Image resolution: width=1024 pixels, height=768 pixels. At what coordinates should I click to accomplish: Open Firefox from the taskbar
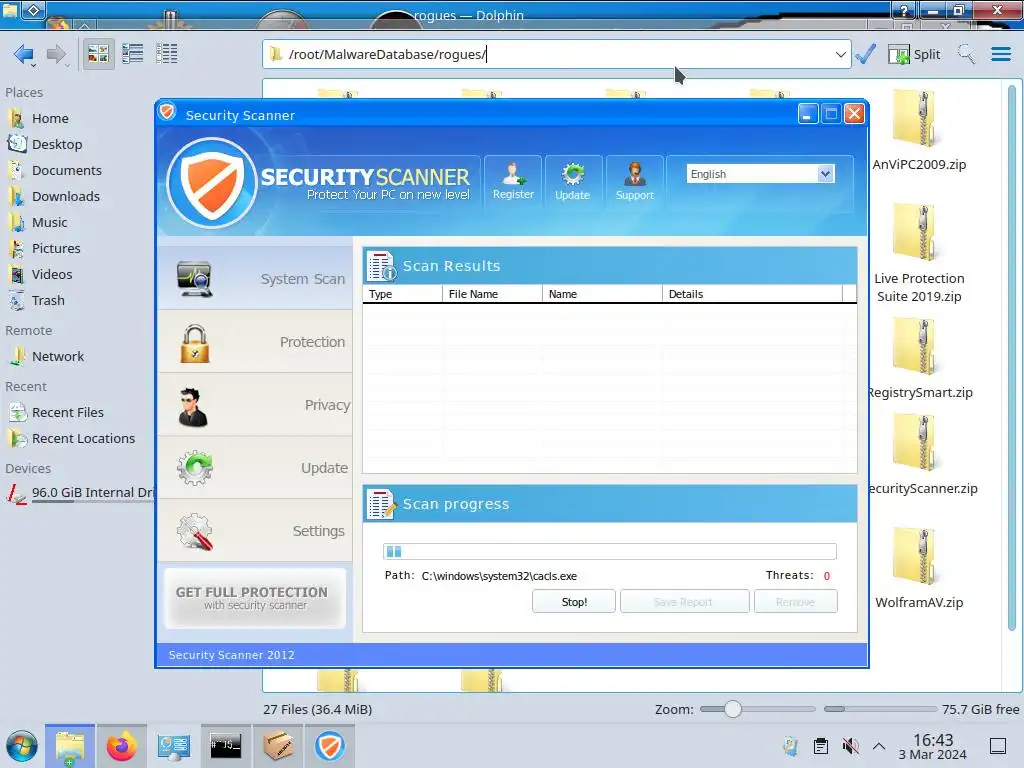[x=121, y=746]
